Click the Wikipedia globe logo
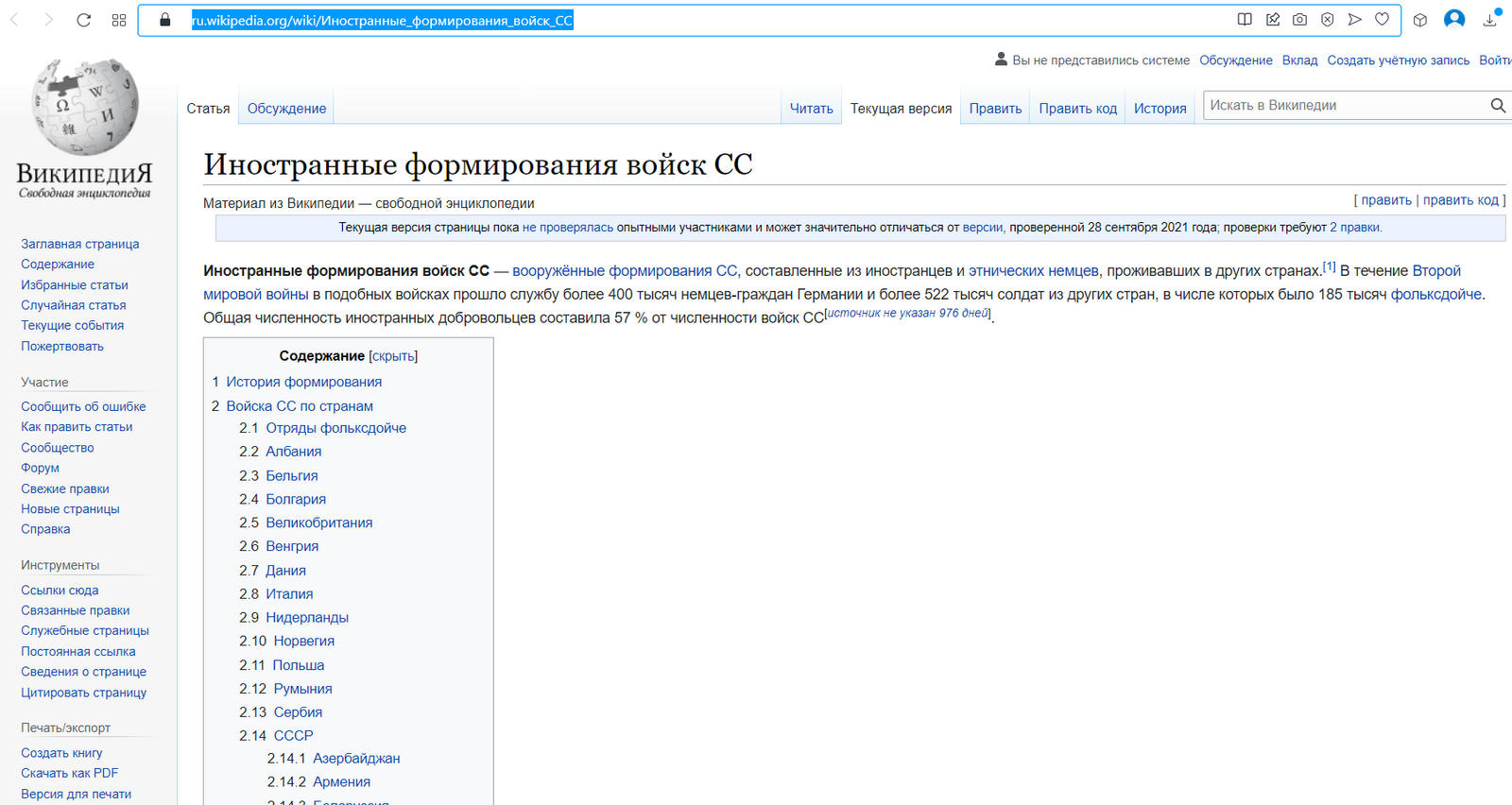The image size is (1512, 805). click(84, 107)
